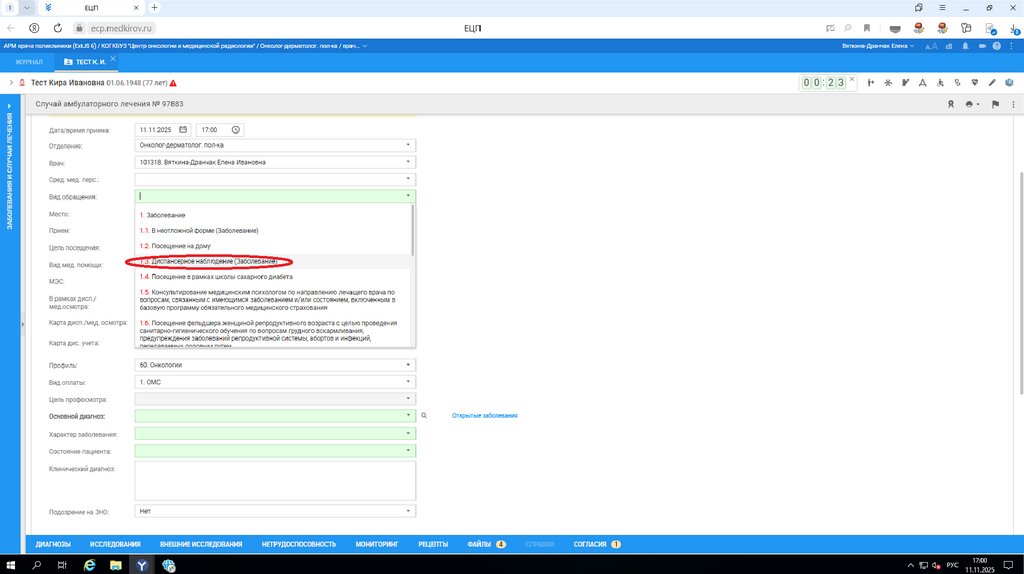This screenshot has width=1024, height=574.
Task: Click in the Клинический диагноз text area
Action: (275, 481)
